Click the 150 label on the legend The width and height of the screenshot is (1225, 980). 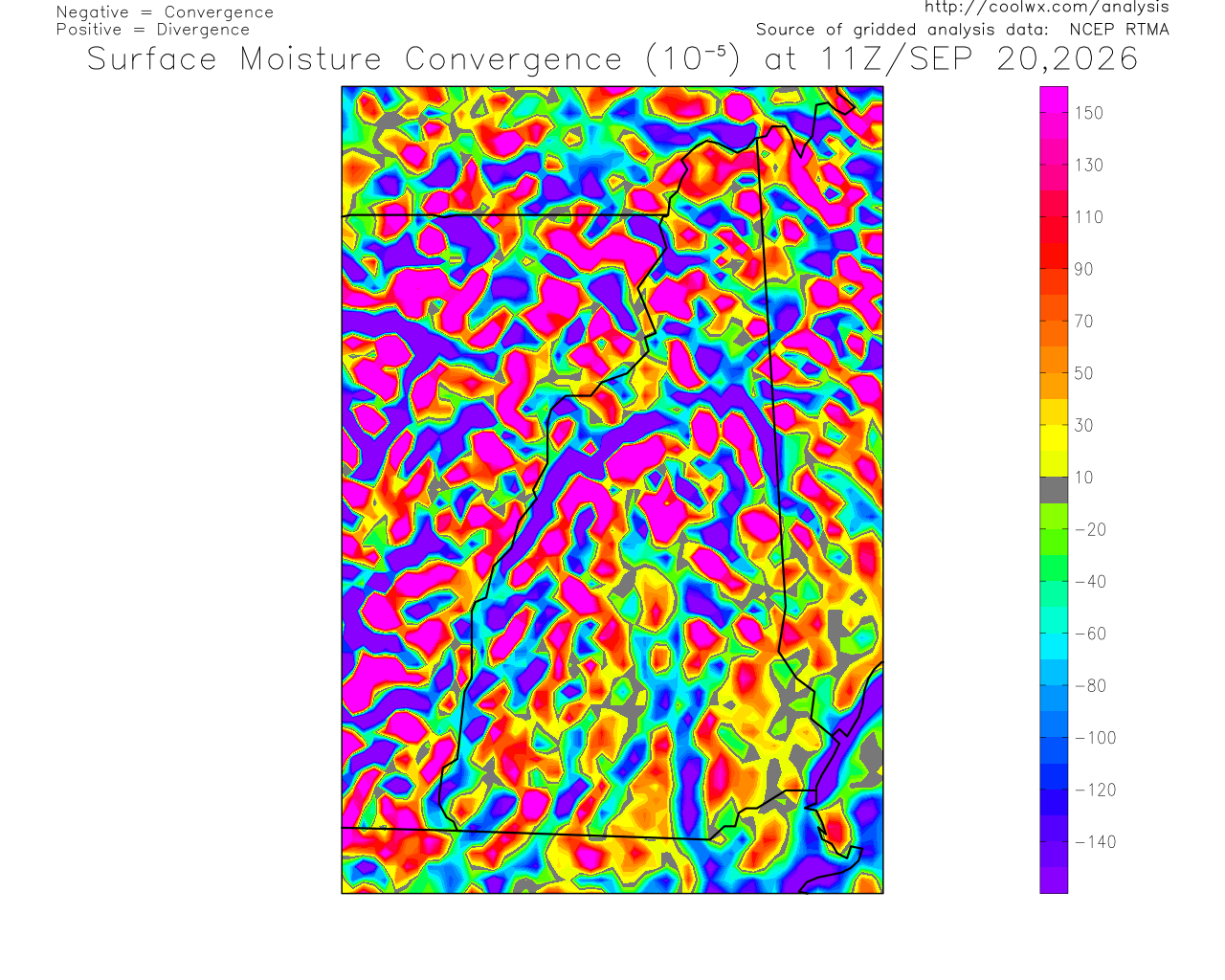[1089, 113]
